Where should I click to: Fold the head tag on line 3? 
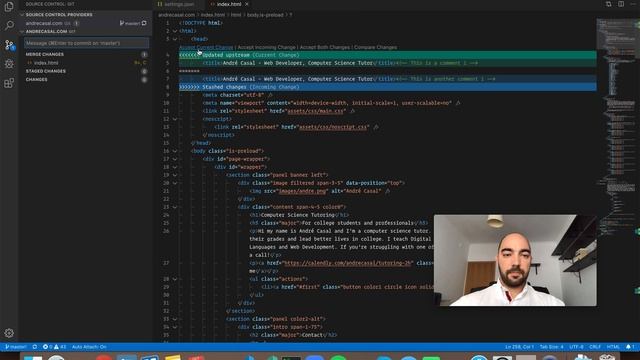(x=175, y=39)
